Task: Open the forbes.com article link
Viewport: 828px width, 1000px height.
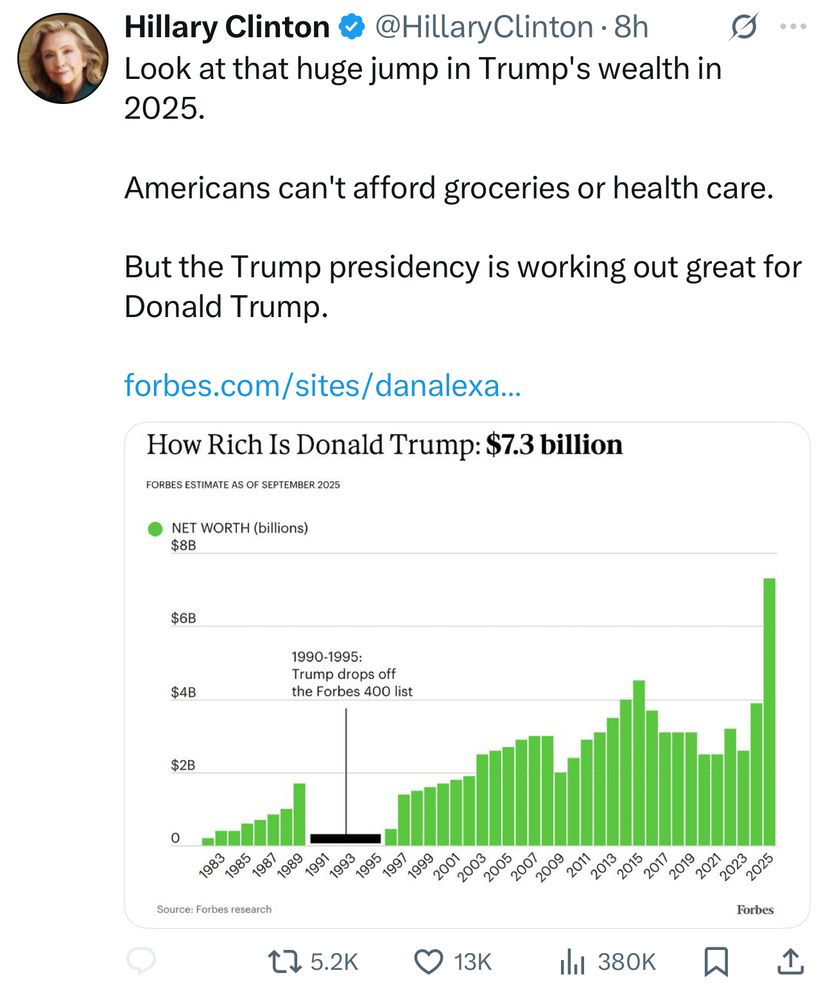Action: tap(322, 384)
